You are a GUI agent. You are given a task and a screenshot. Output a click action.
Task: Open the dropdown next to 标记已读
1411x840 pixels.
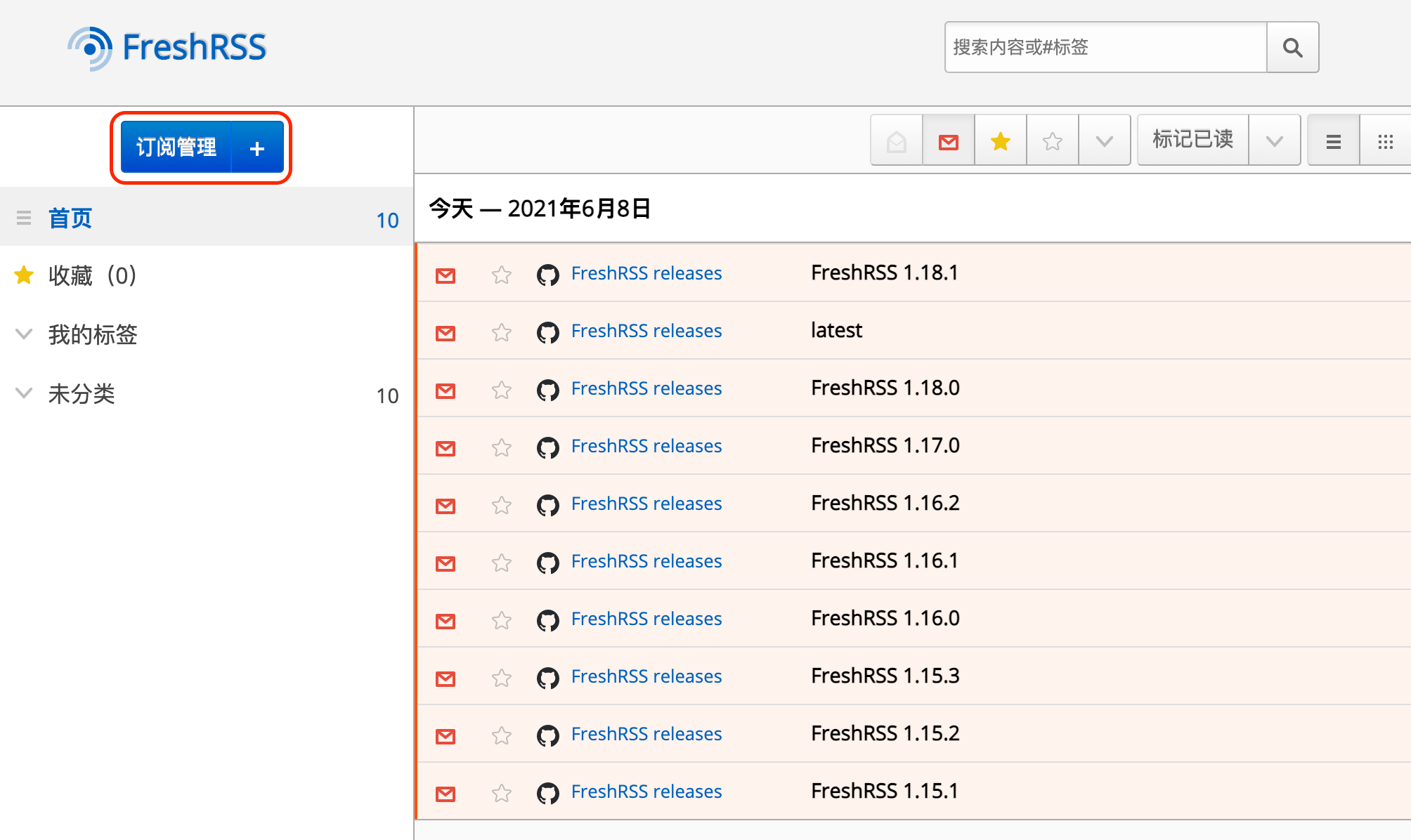pyautogui.click(x=1275, y=141)
